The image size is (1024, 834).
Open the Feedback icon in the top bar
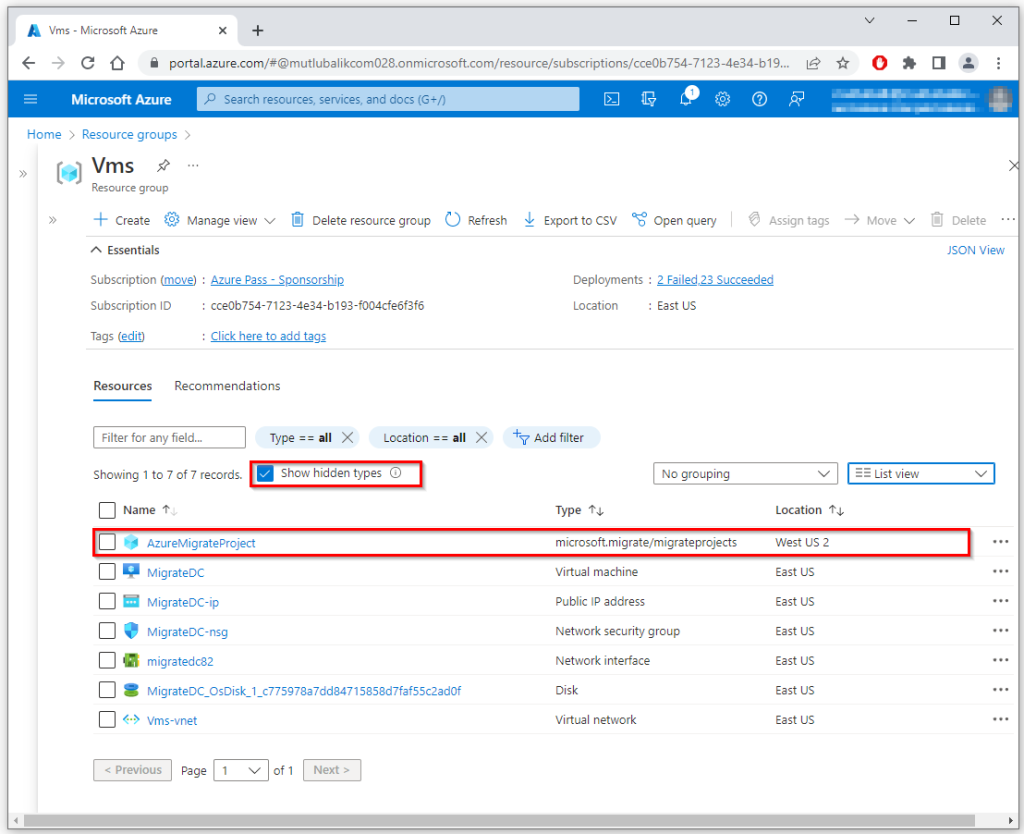797,99
